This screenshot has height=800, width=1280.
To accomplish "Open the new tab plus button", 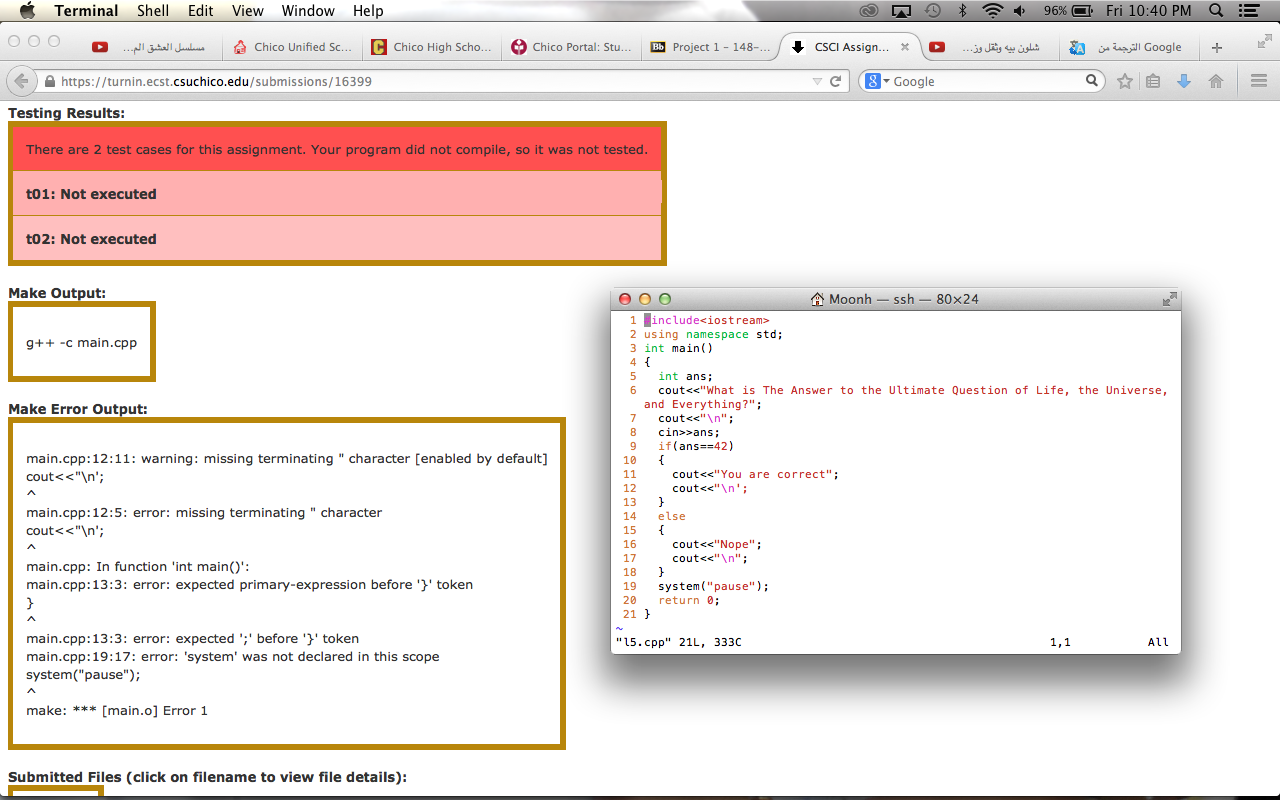I will tap(1217, 47).
